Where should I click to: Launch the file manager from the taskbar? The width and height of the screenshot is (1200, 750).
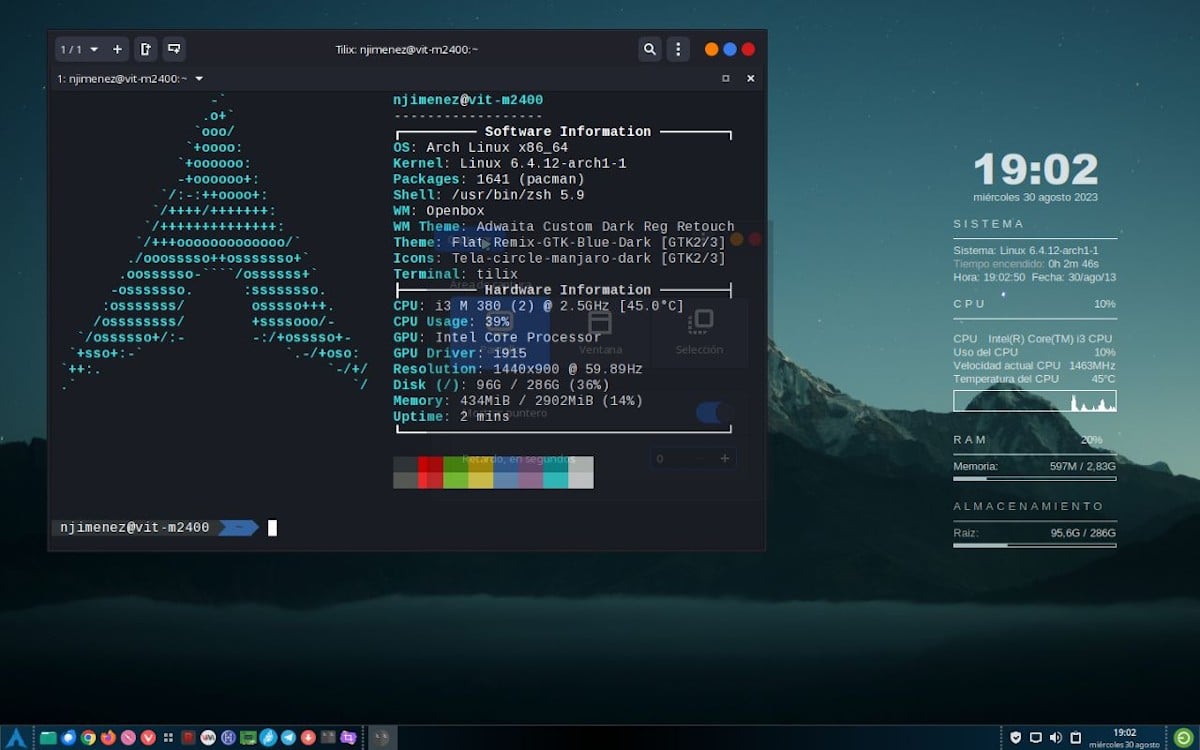(x=48, y=738)
